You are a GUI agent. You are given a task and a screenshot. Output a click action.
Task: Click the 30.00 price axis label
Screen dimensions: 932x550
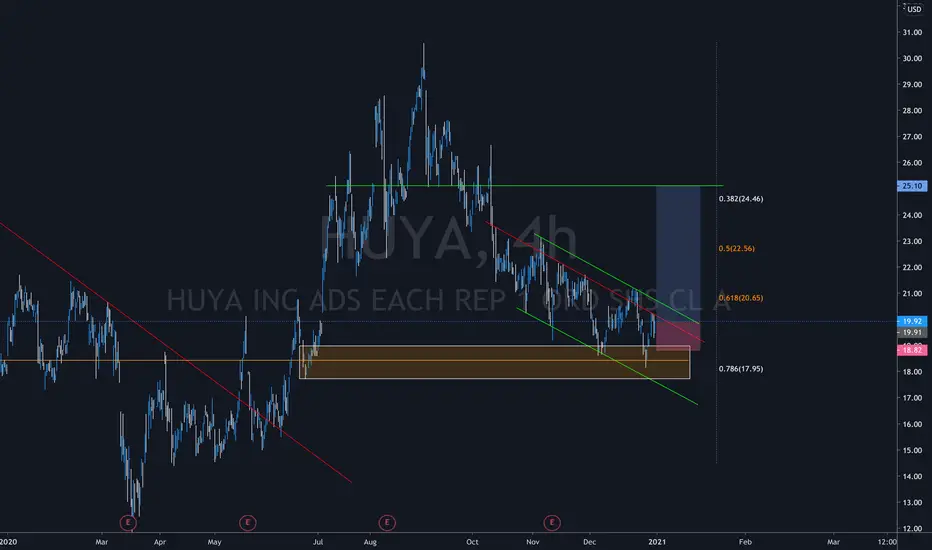tap(912, 58)
